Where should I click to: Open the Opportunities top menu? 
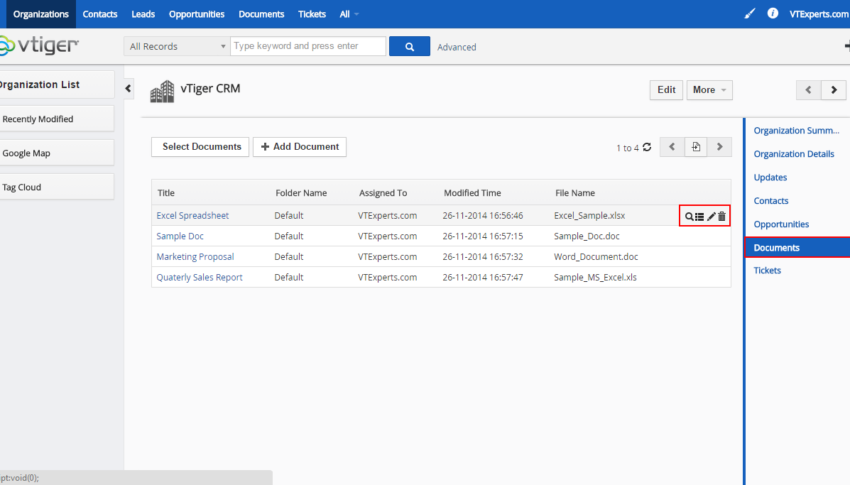coord(196,14)
